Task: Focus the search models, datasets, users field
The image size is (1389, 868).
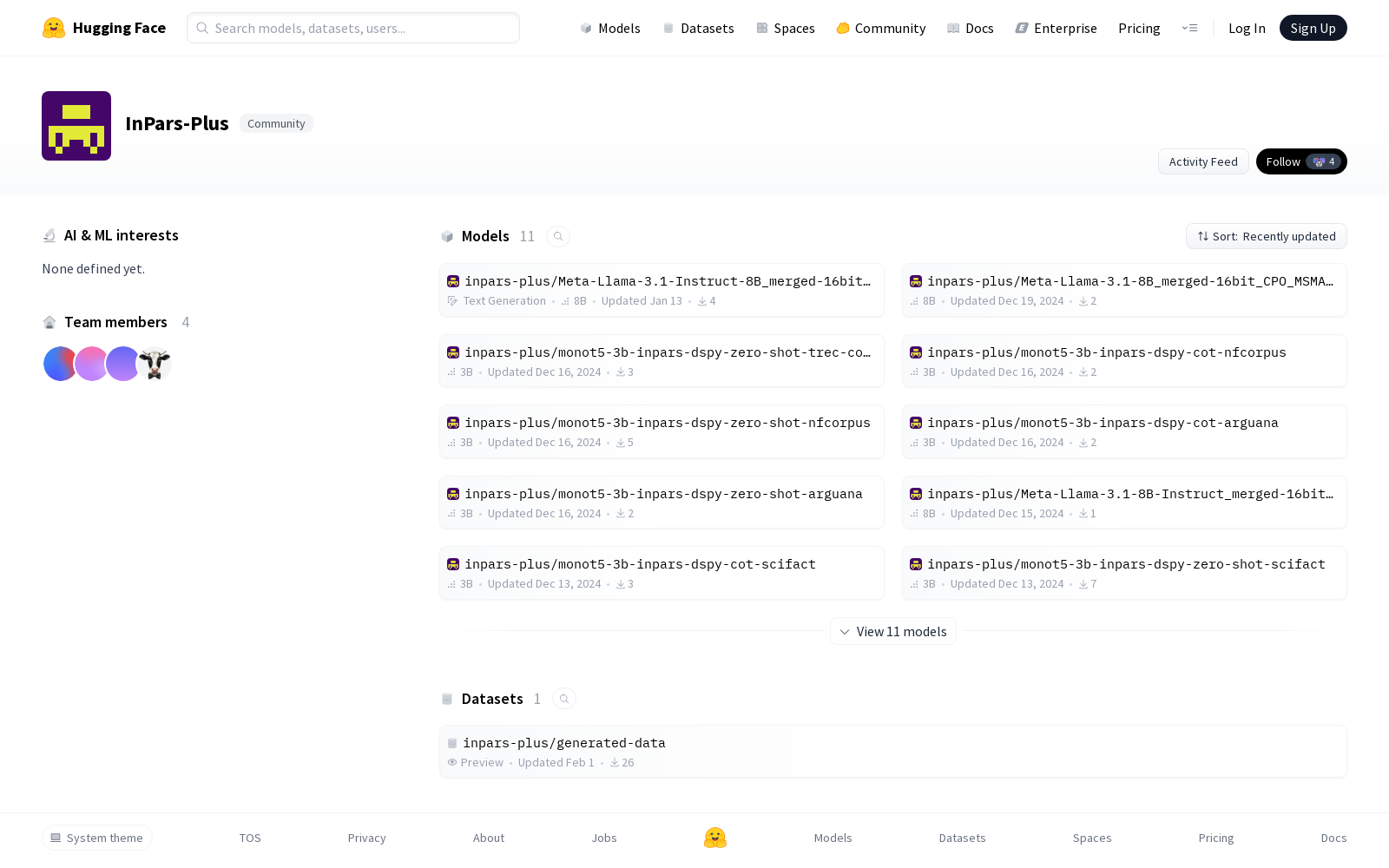Action: (x=353, y=28)
